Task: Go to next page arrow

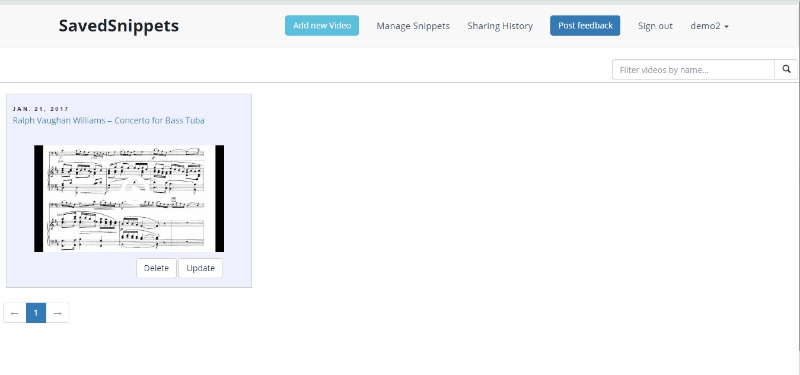Action: coord(58,313)
